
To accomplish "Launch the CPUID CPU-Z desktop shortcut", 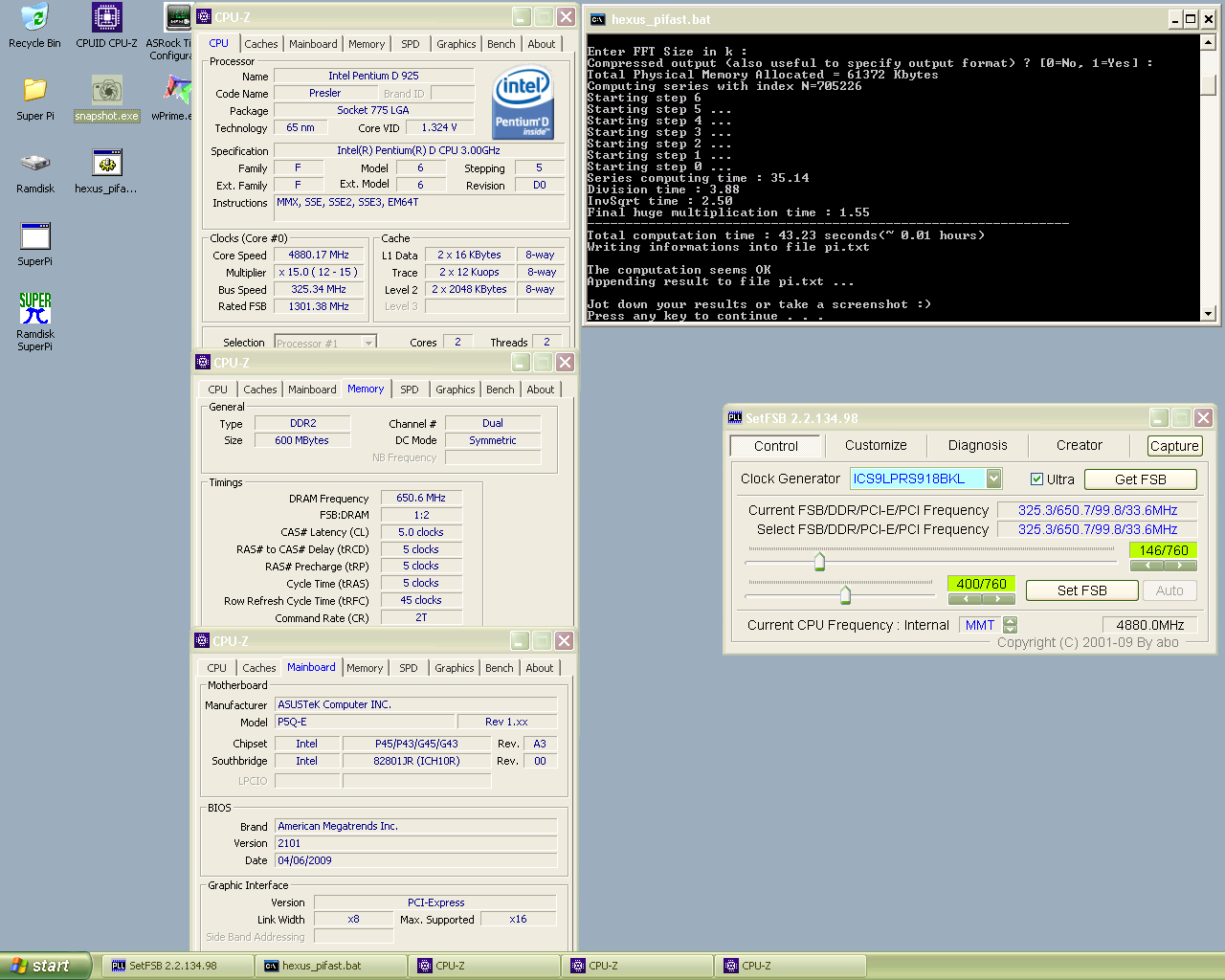I will 106,26.
